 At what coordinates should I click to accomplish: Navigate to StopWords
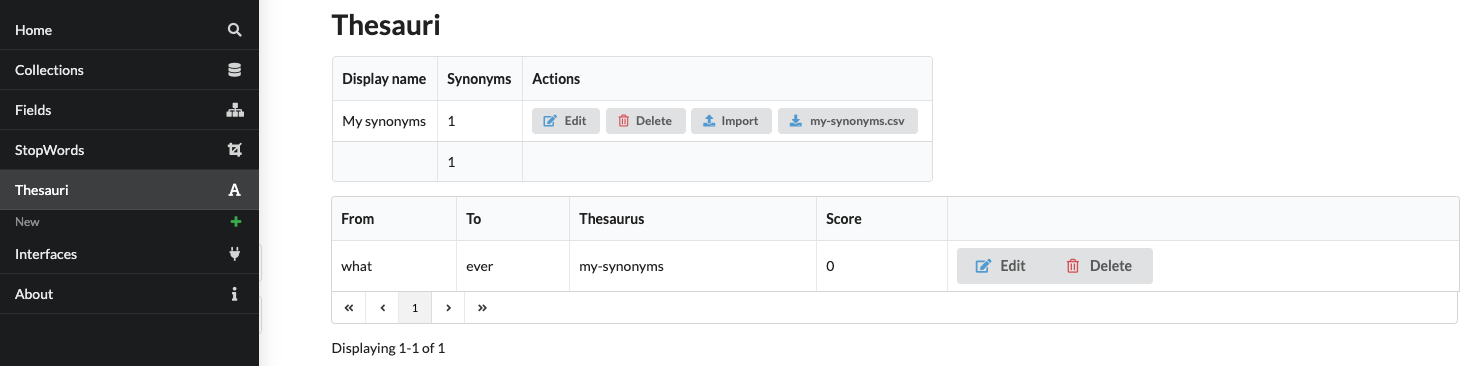(x=129, y=150)
